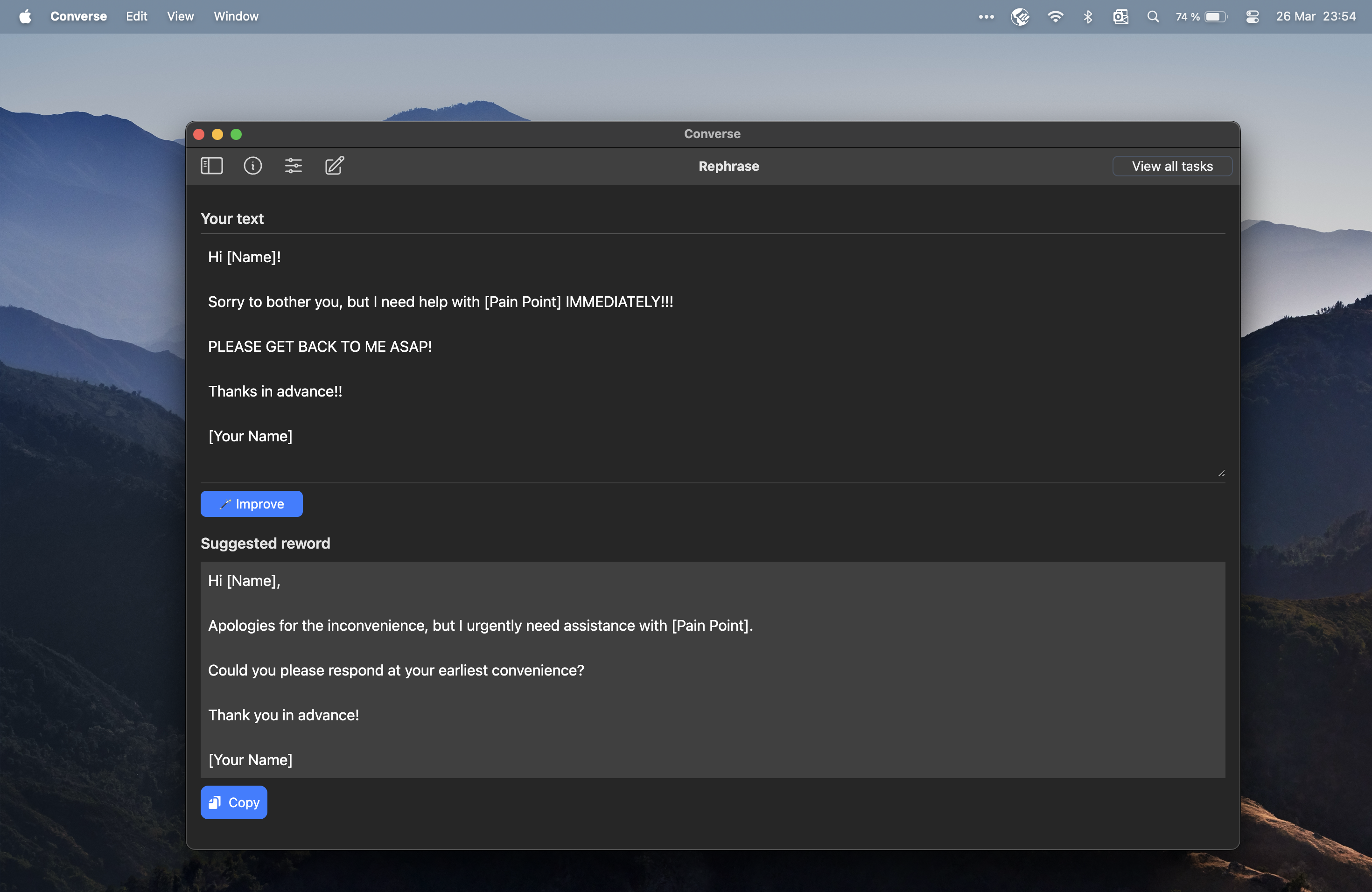Click the line 'PLEASE GET BACK TO ME ASAP!'

tap(320, 347)
